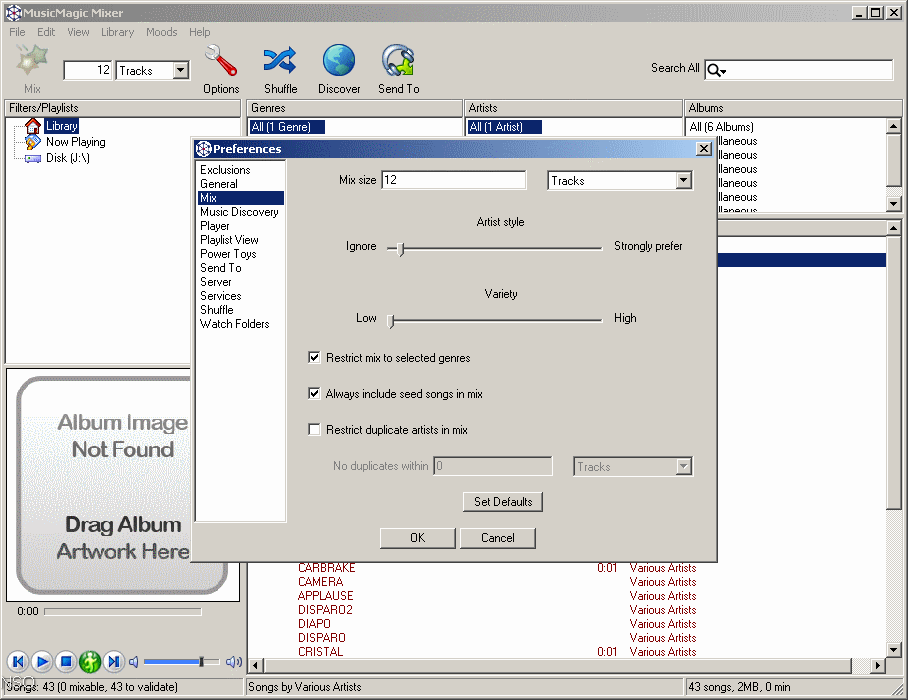Open Discover globe icon
The image size is (908, 700).
(339, 60)
